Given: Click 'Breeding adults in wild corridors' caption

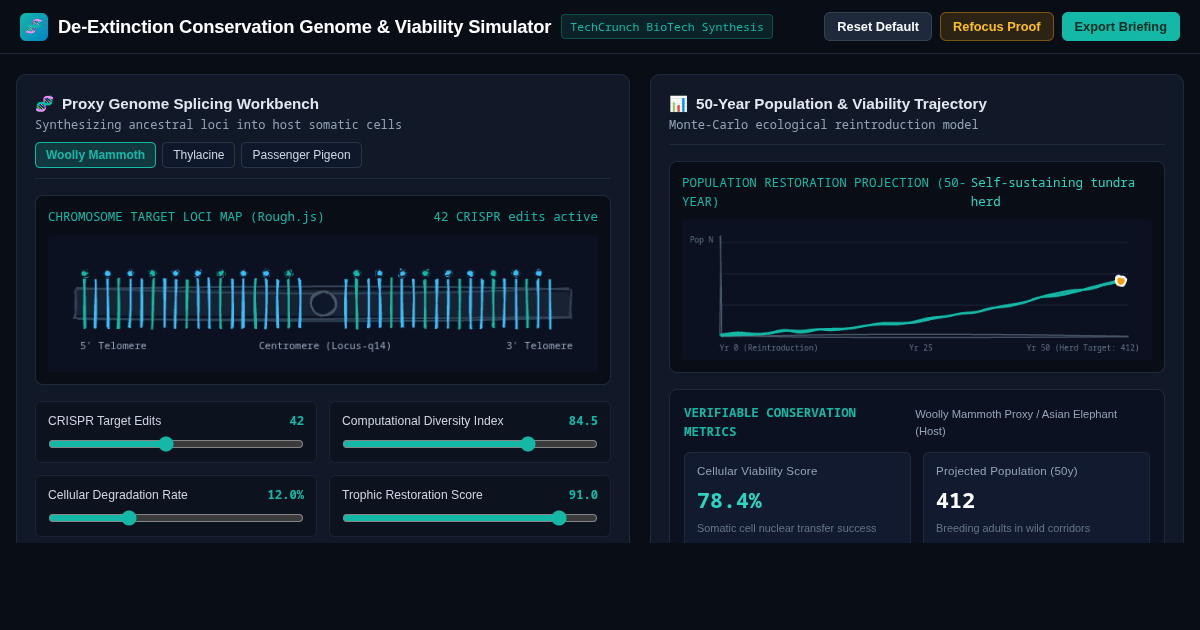Looking at the screenshot, I should [1013, 528].
